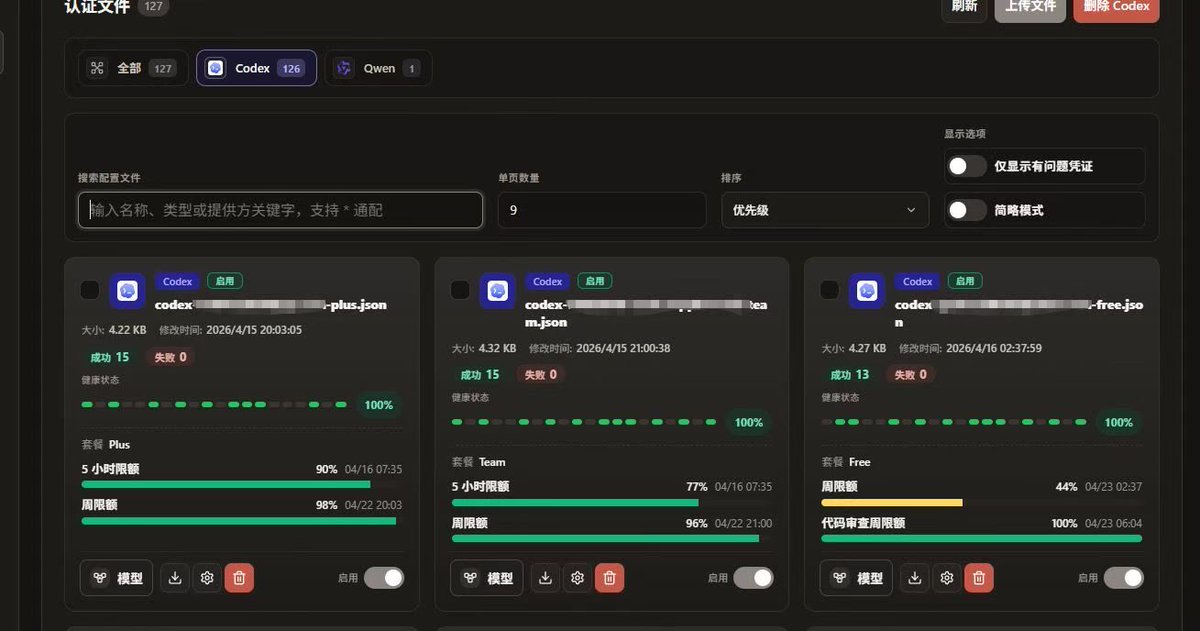Click the 启用 tag on plus.json card header
The width and height of the screenshot is (1200, 631).
click(227, 281)
